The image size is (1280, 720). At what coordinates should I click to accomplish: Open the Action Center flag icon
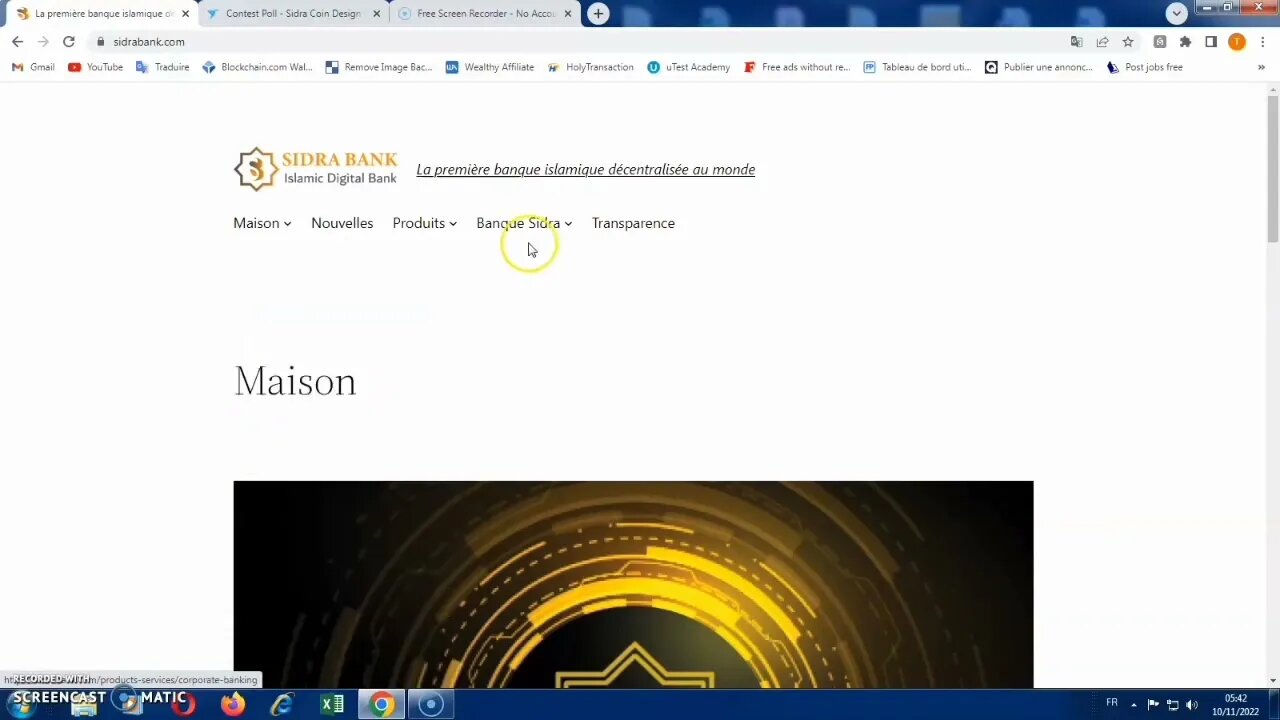pyautogui.click(x=1153, y=704)
